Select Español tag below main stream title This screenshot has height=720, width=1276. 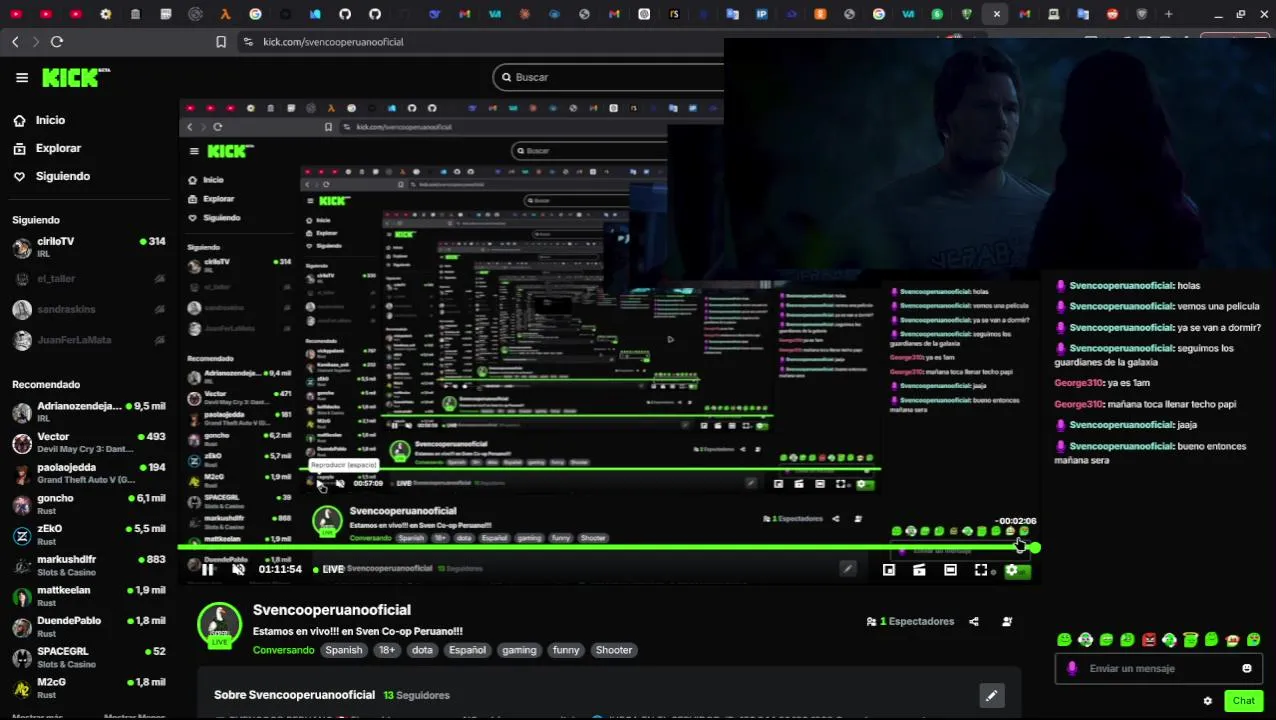click(467, 650)
